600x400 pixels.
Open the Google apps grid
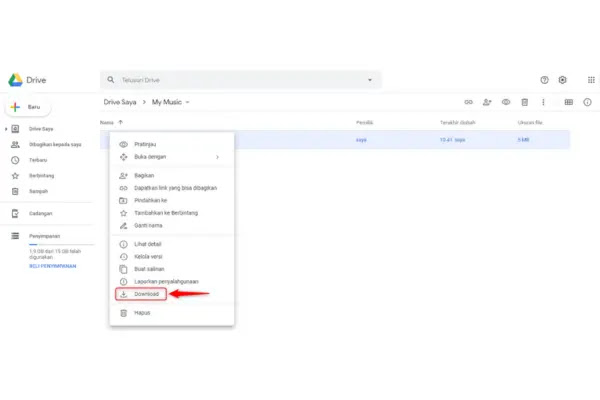click(x=586, y=80)
